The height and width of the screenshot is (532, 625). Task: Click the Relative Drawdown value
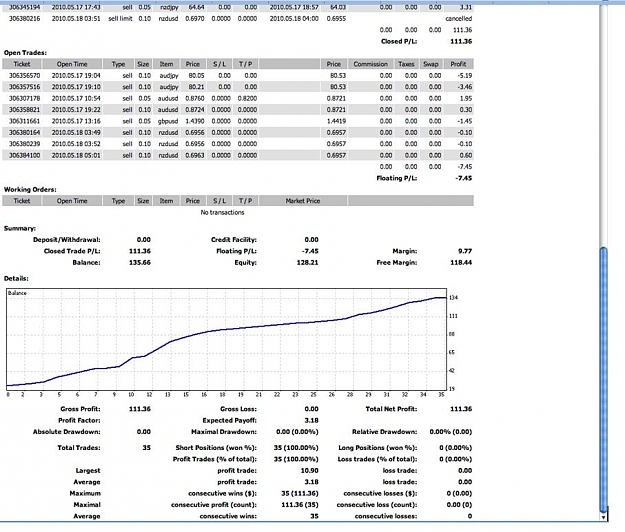[x=450, y=432]
